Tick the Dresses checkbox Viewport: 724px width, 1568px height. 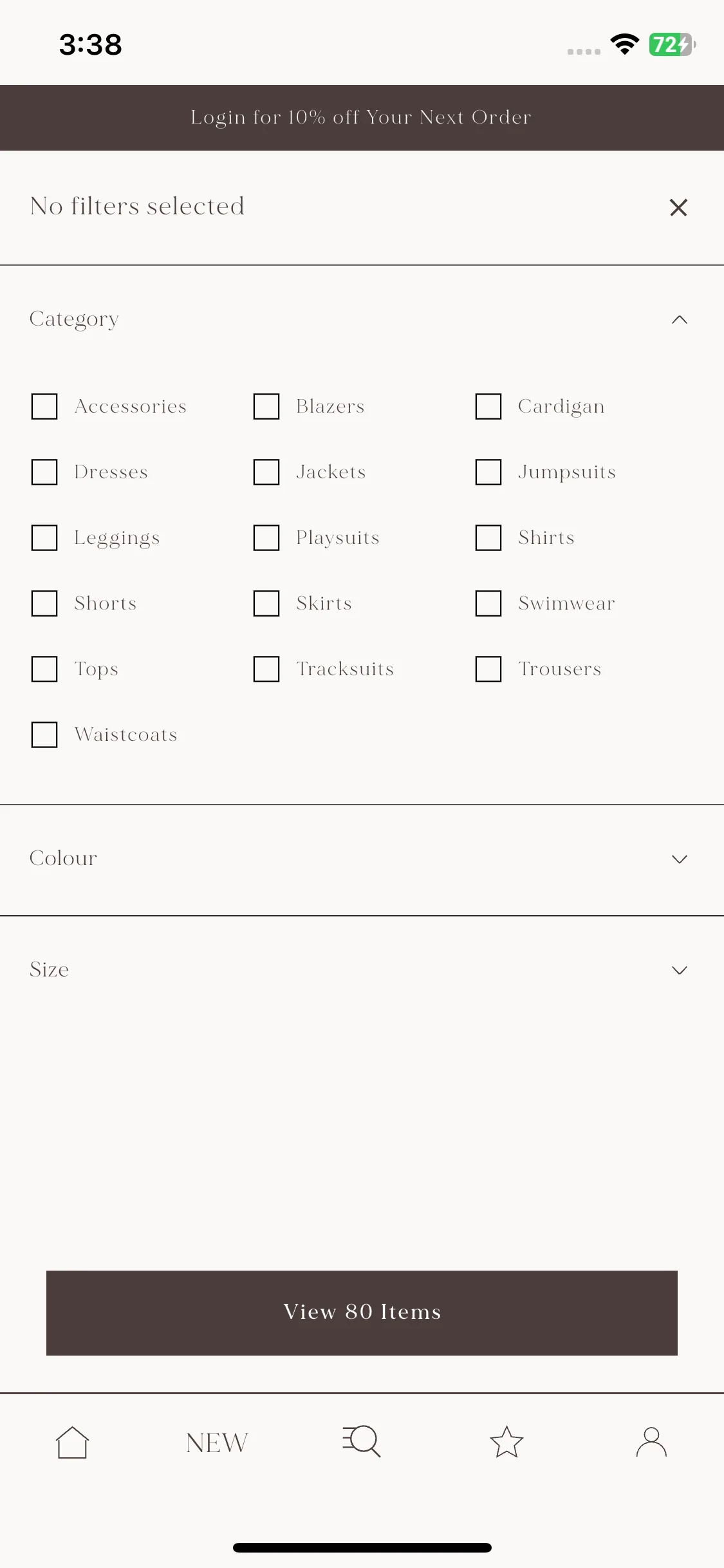[44, 472]
